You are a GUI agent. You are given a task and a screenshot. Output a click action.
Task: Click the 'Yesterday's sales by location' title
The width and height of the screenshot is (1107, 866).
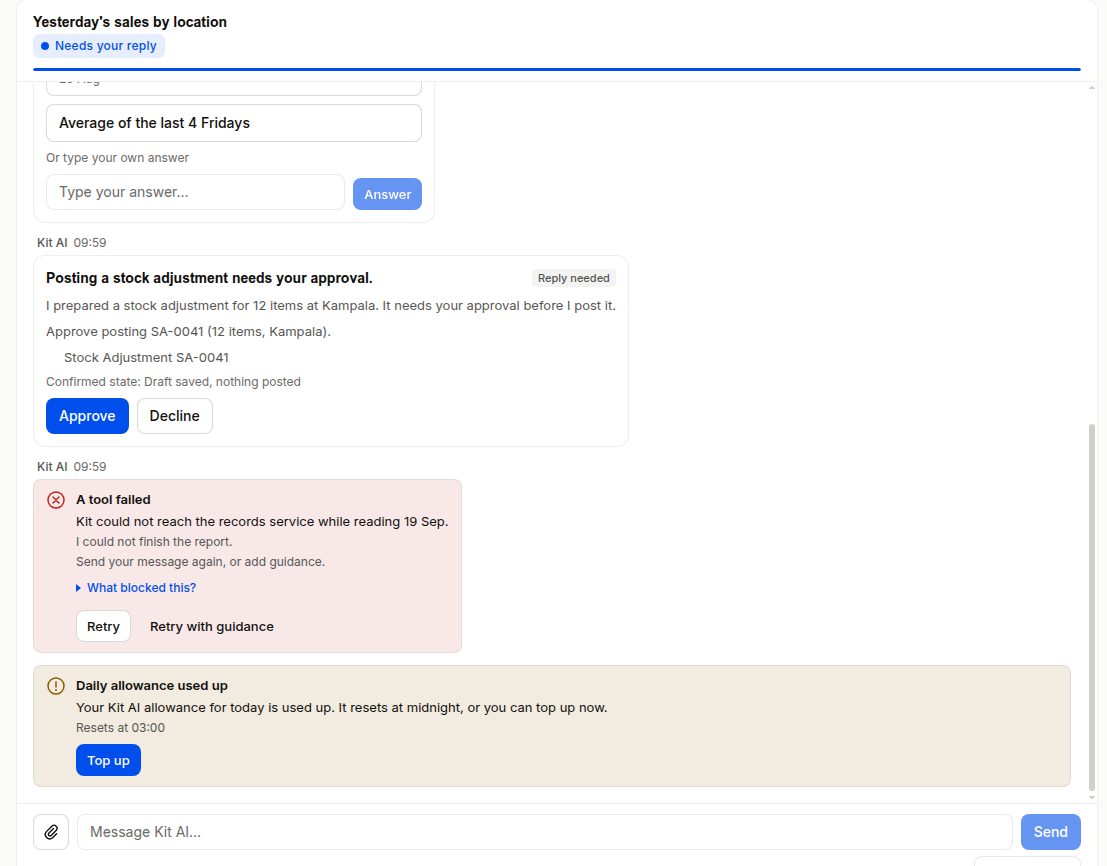tap(130, 22)
